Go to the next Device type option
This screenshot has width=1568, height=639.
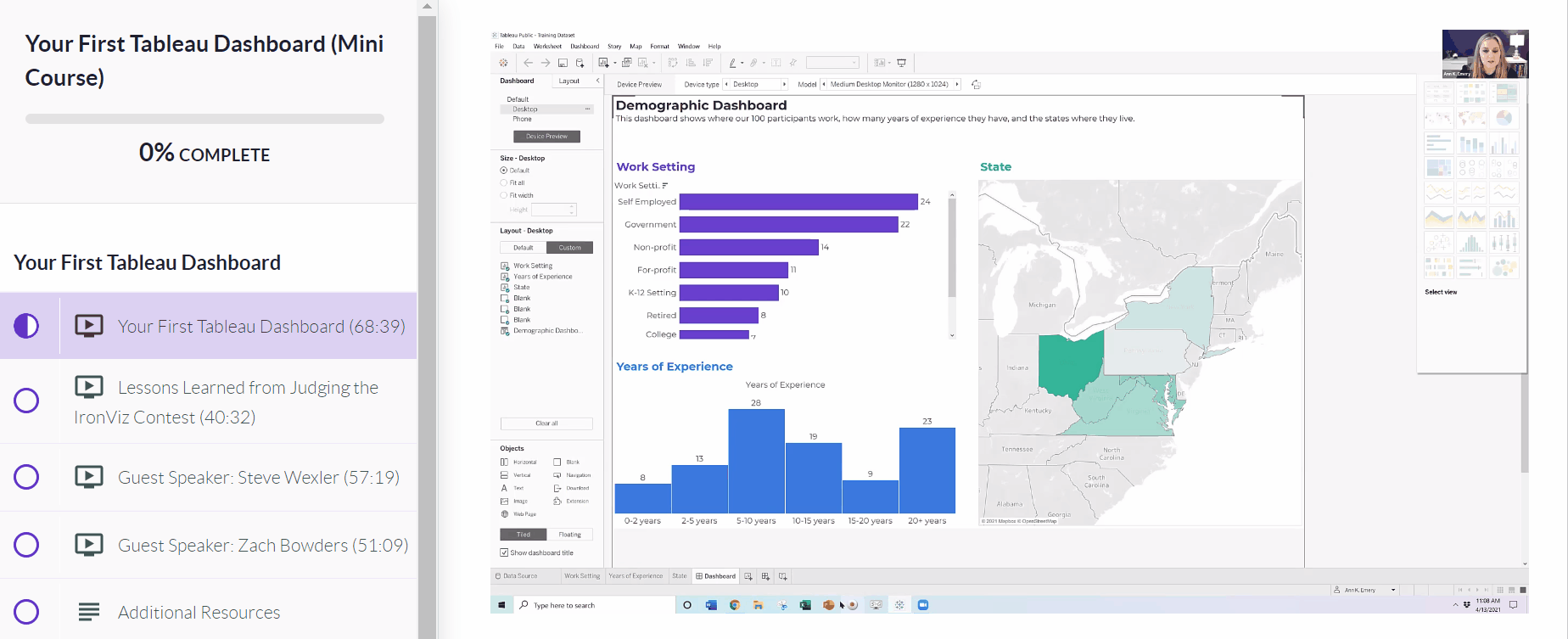[784, 85]
